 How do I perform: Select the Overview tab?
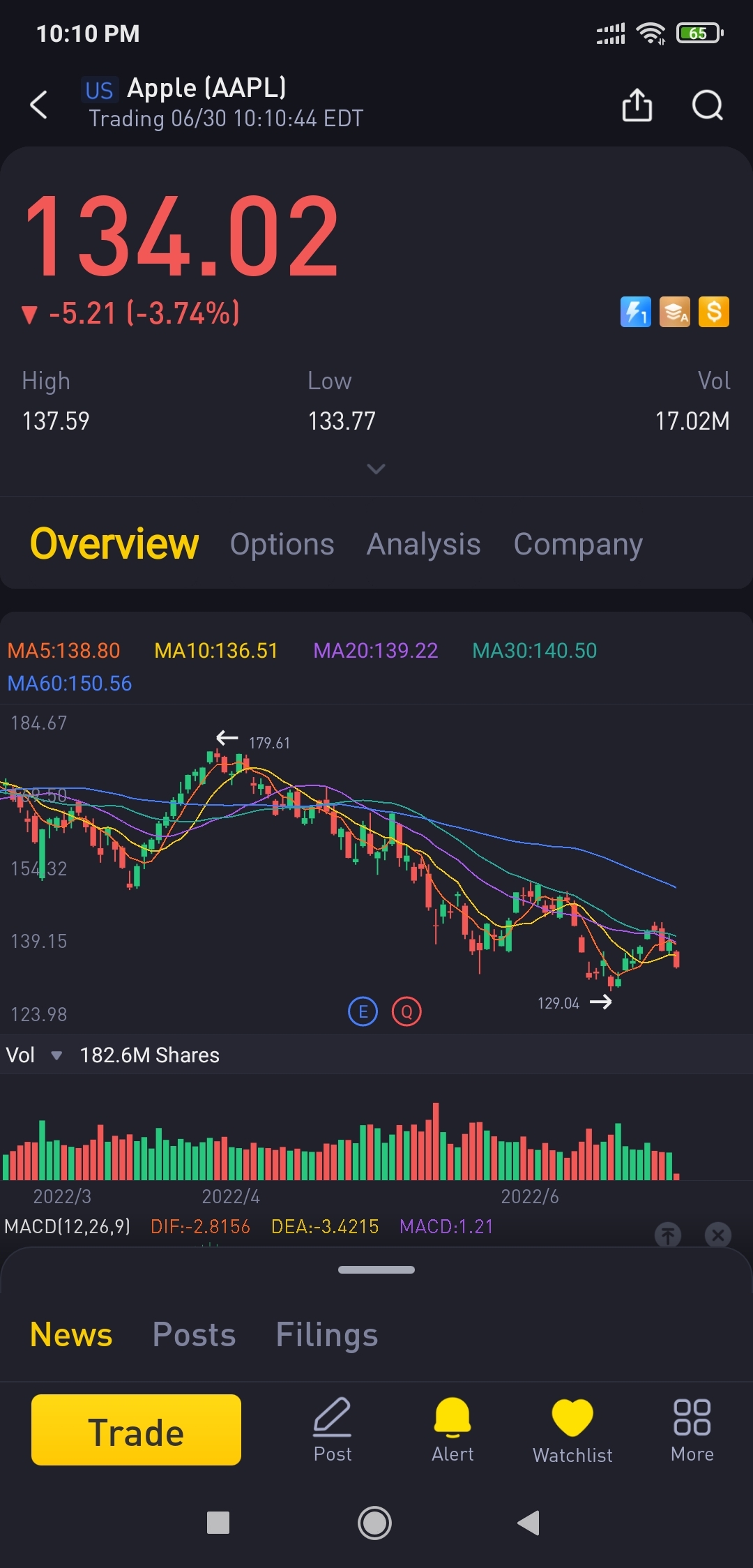[114, 544]
